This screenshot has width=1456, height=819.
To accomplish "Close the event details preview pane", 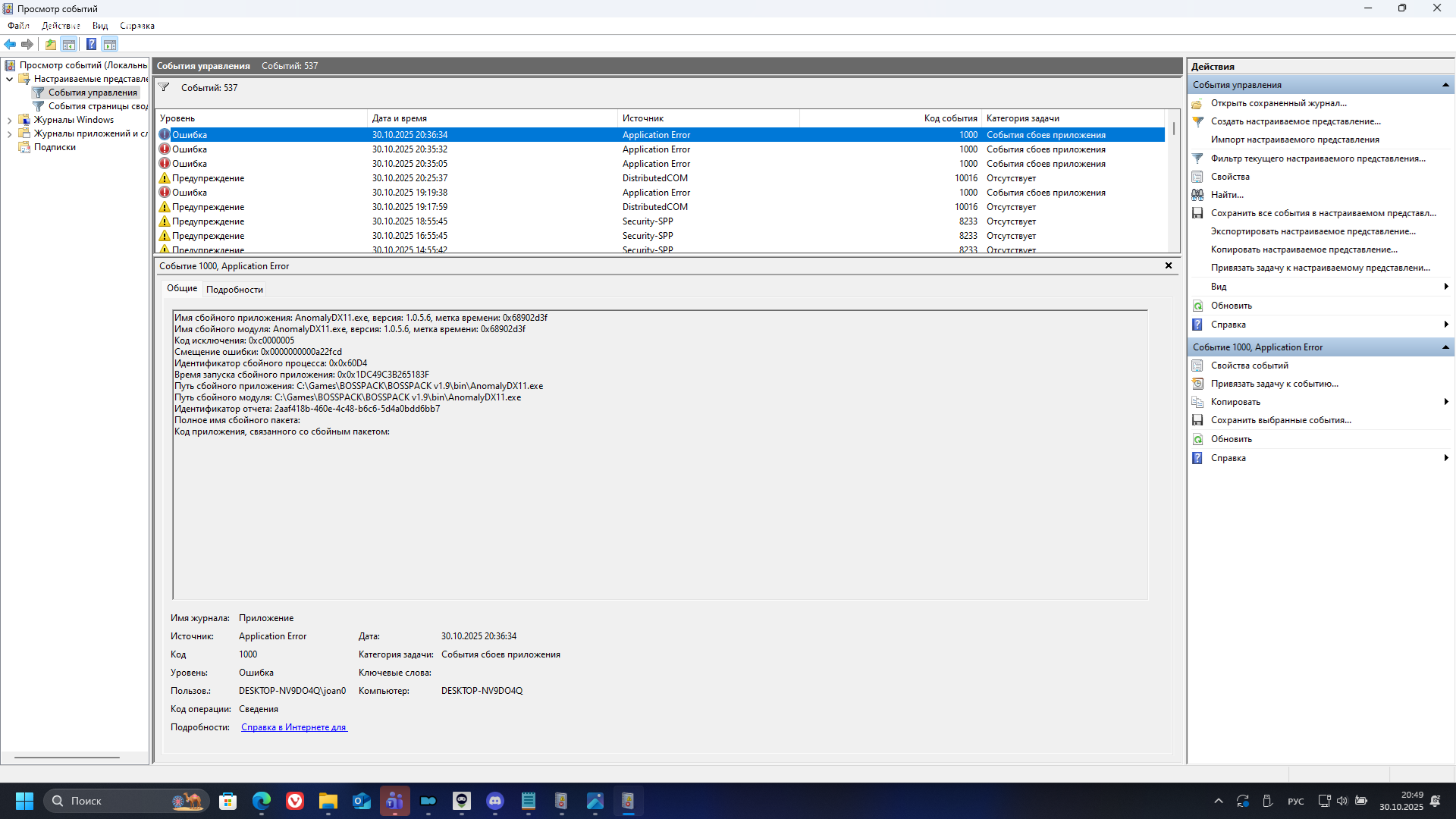I will tap(1169, 265).
